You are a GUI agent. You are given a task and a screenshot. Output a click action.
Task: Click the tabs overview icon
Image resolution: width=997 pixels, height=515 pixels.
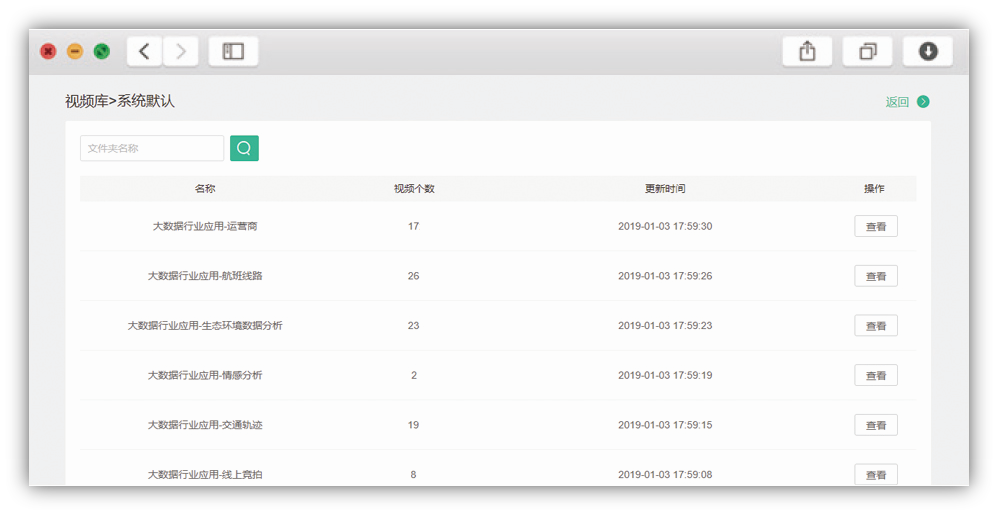(x=867, y=52)
